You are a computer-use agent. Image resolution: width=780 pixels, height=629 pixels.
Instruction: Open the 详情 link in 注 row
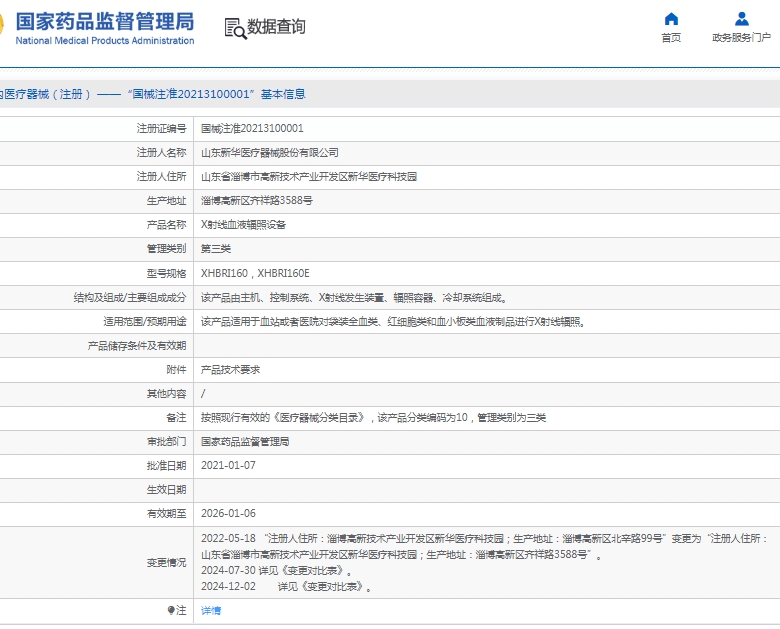(211, 610)
